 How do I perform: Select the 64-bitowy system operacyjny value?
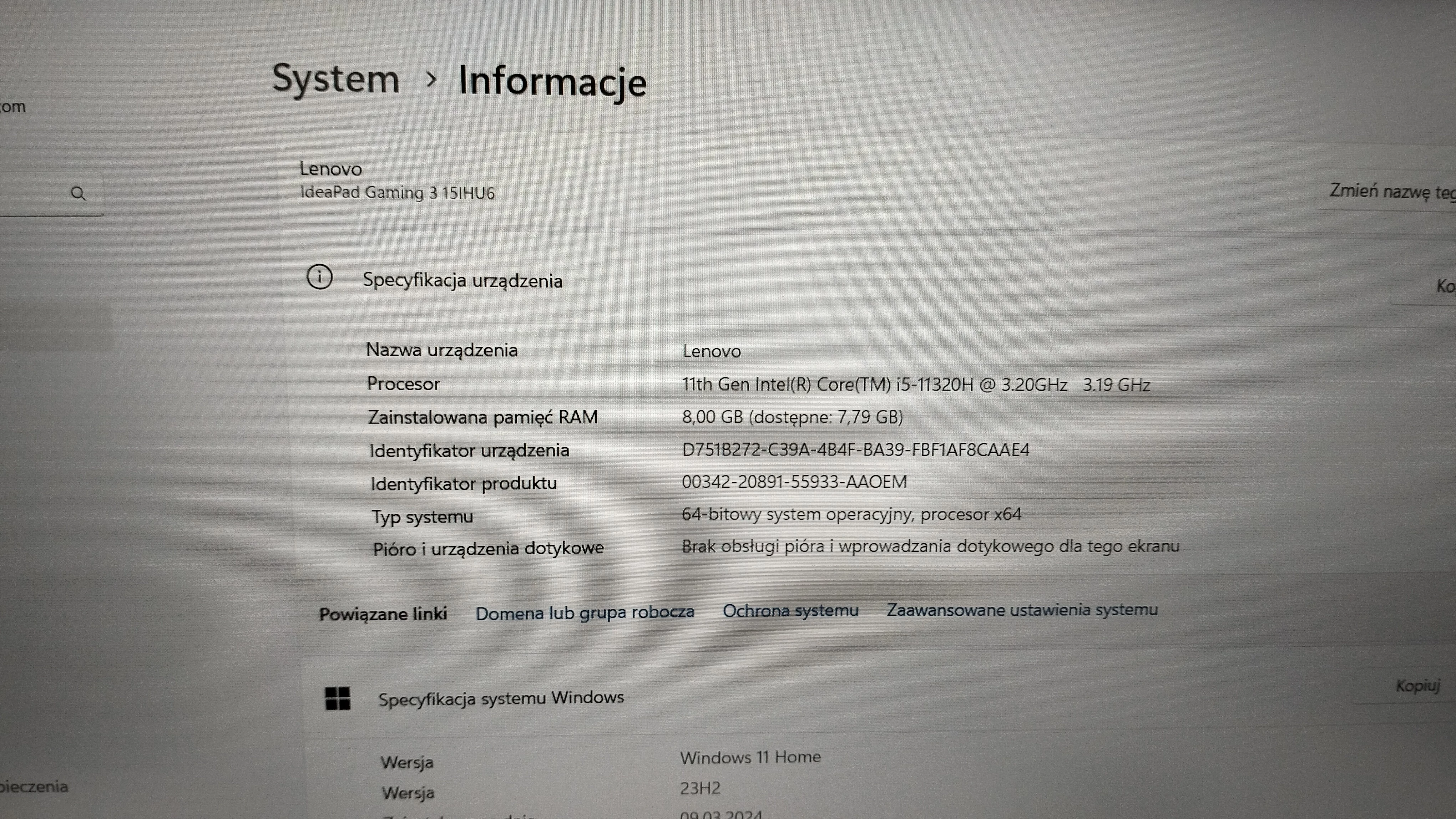[851, 515]
